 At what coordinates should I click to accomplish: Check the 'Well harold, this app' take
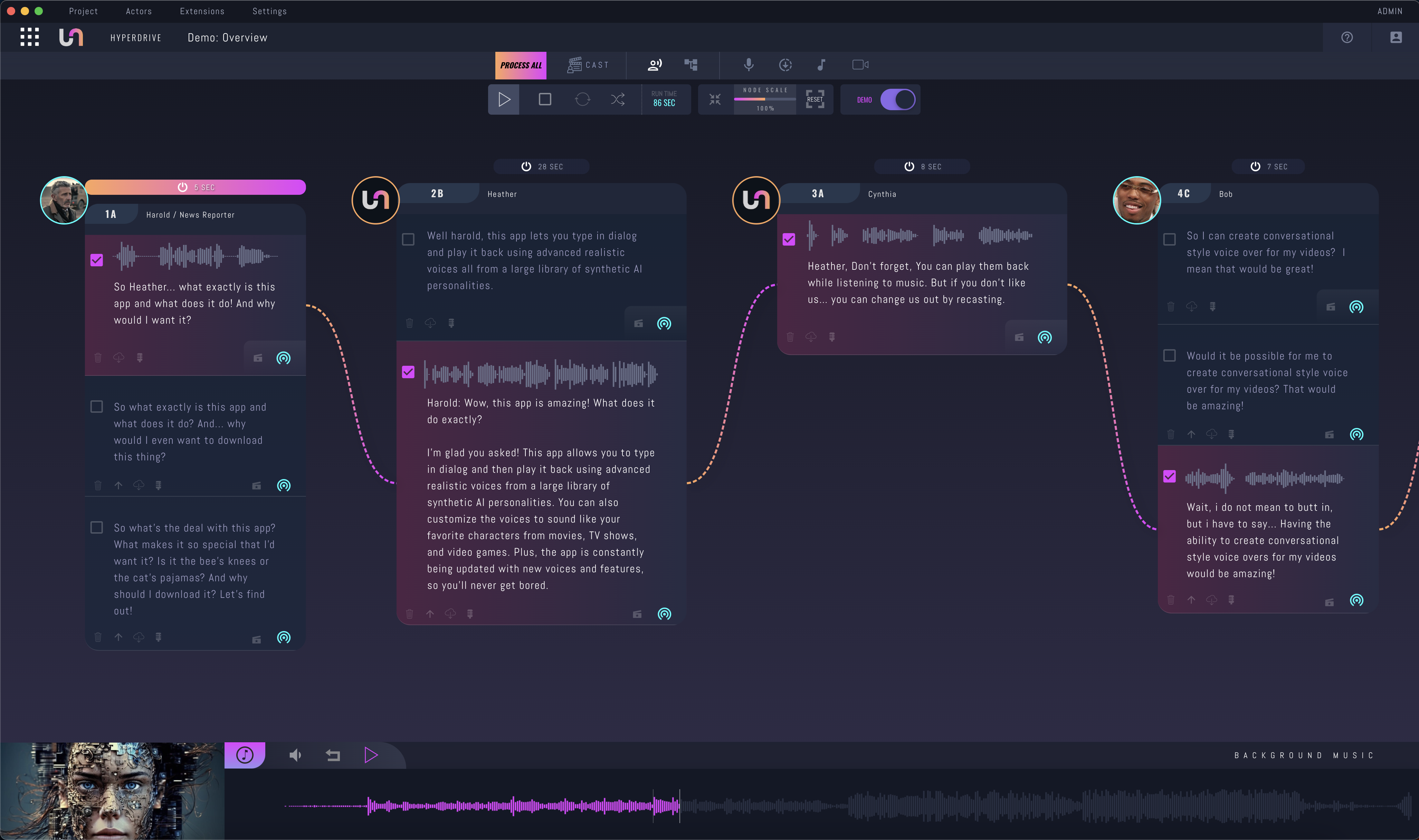coord(408,239)
